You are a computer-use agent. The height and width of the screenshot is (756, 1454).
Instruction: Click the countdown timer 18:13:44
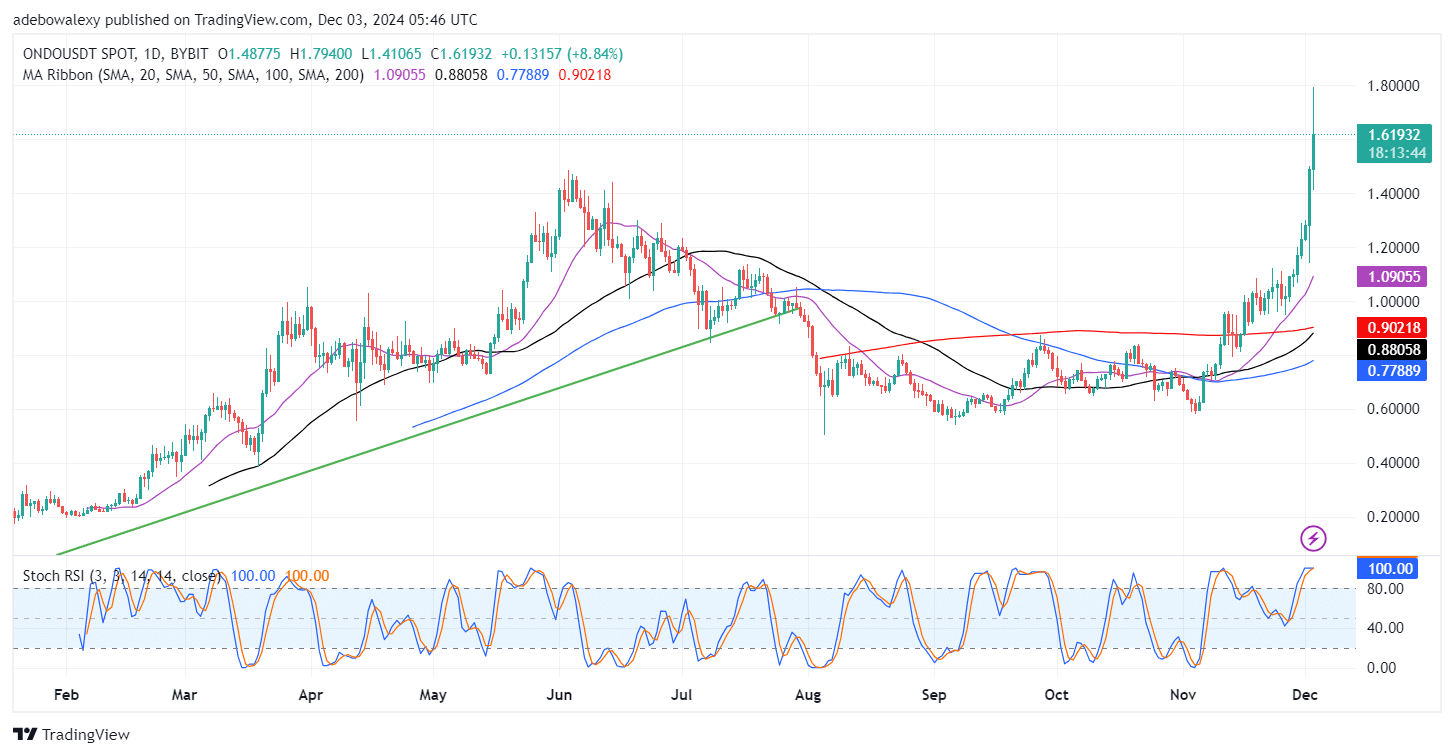click(x=1398, y=153)
